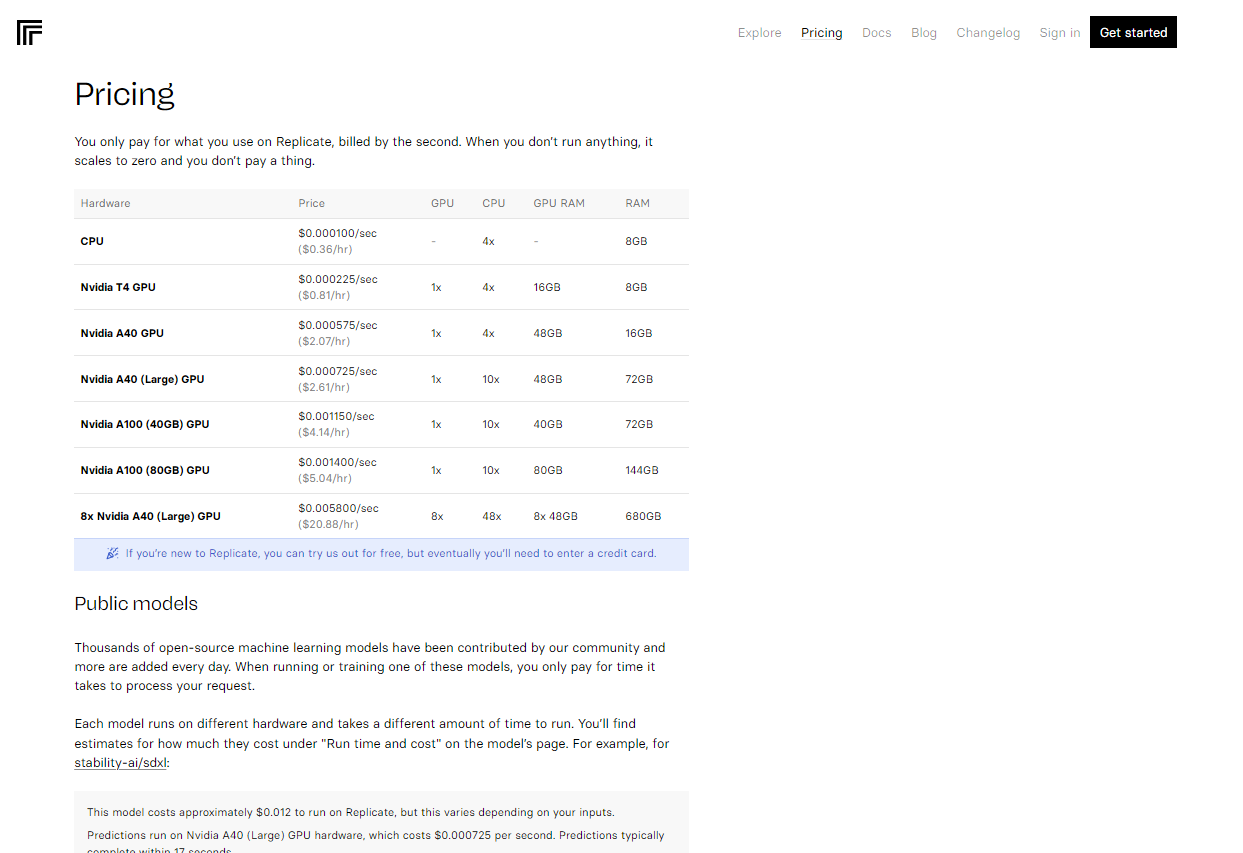
Task: Click the 48x CPU cell
Action: [492, 516]
